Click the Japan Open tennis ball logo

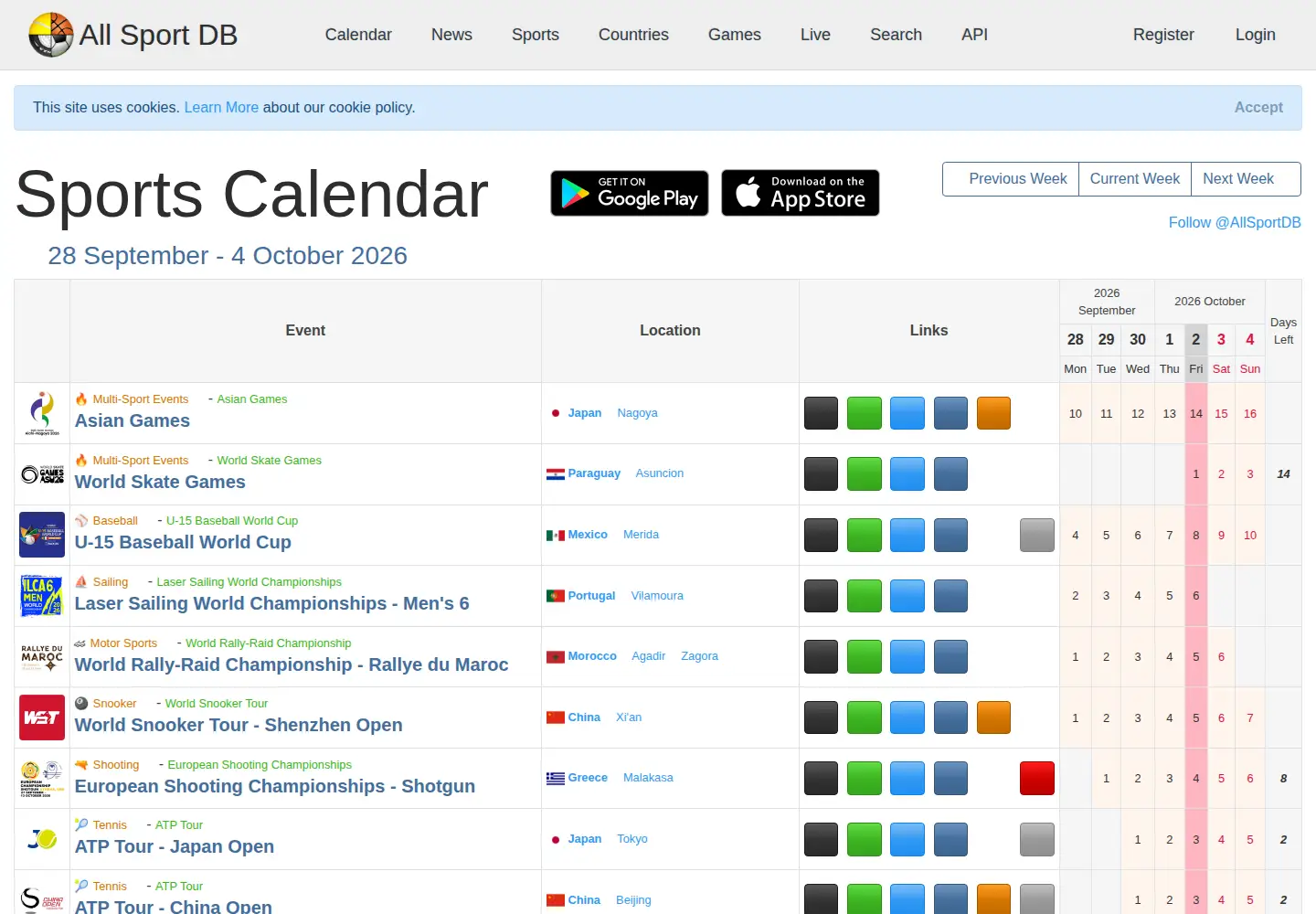42,839
